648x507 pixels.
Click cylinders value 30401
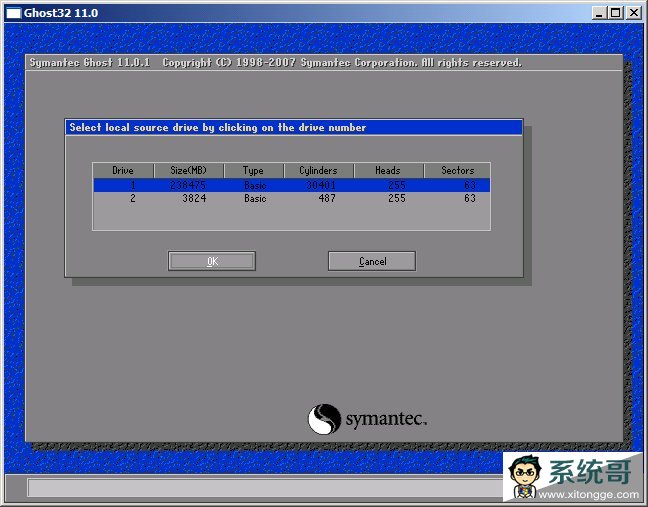[x=321, y=185]
